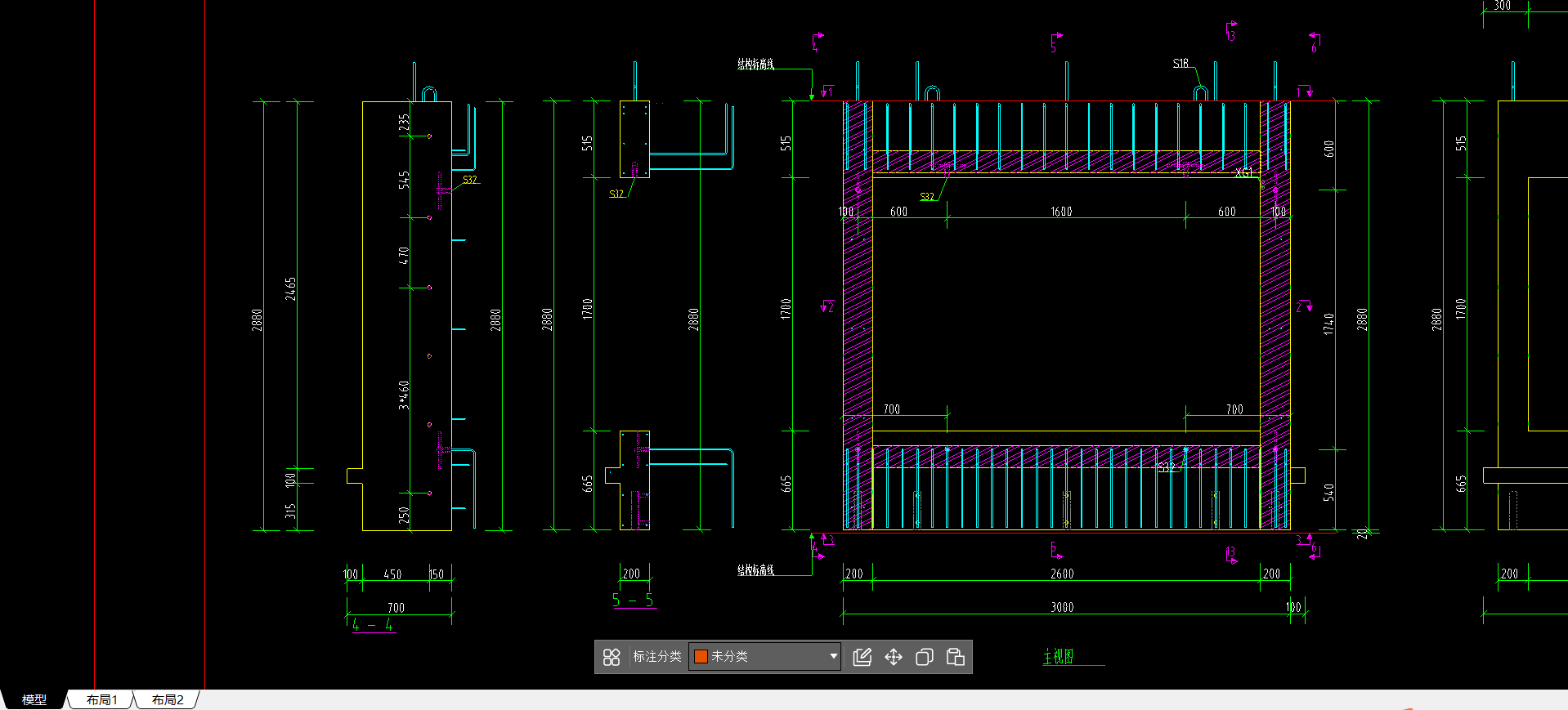Image resolution: width=1568 pixels, height=710 pixels.
Task: Click the 2600 dimension text
Action: click(1062, 574)
